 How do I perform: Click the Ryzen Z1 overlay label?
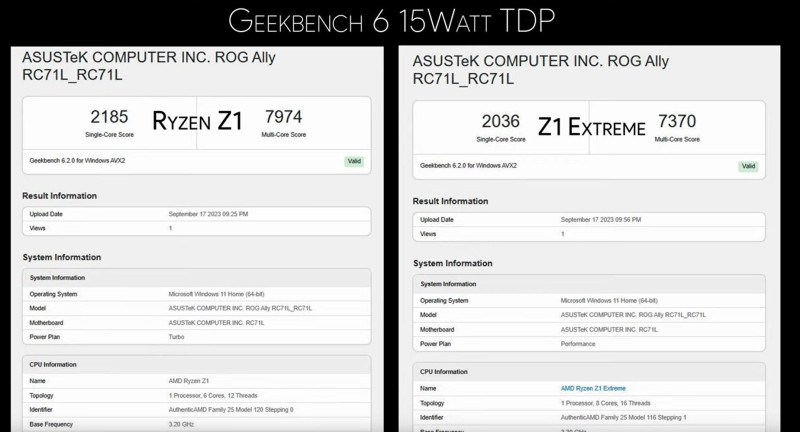pos(197,121)
